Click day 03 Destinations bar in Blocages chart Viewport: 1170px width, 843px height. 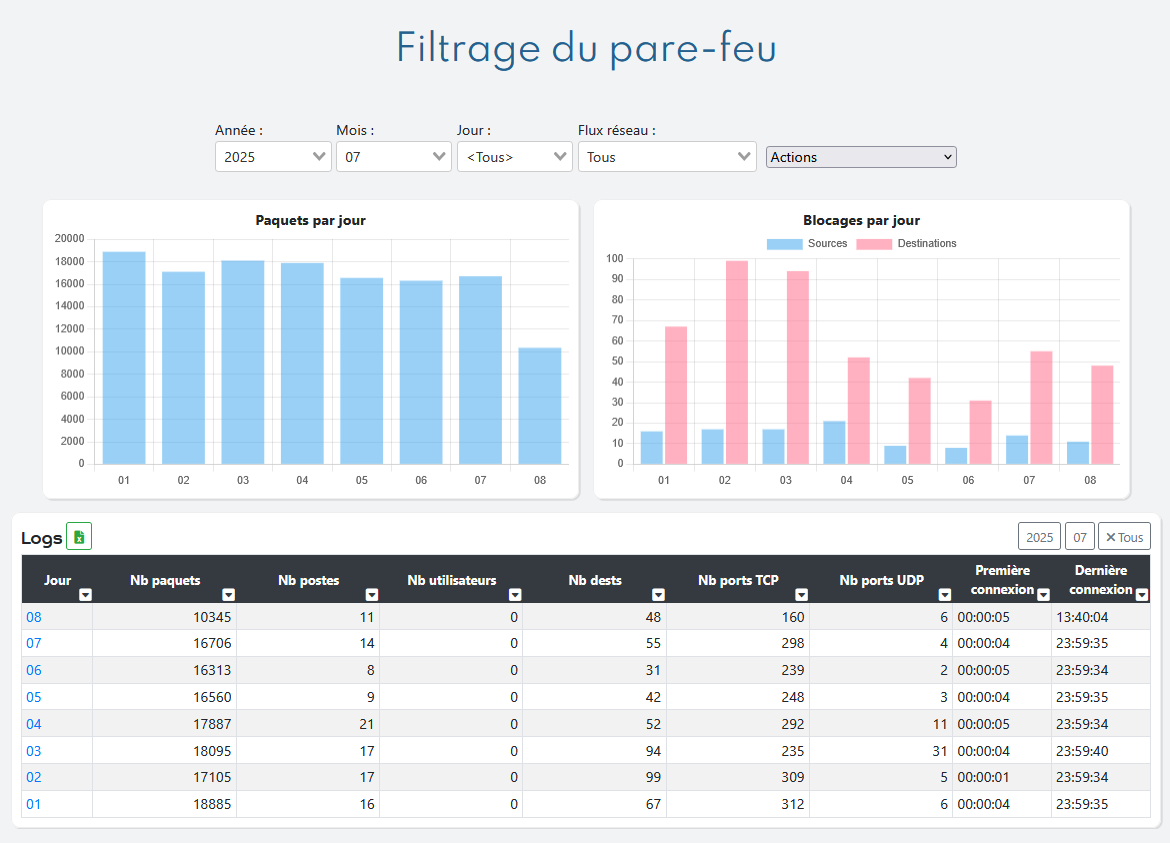coord(798,368)
